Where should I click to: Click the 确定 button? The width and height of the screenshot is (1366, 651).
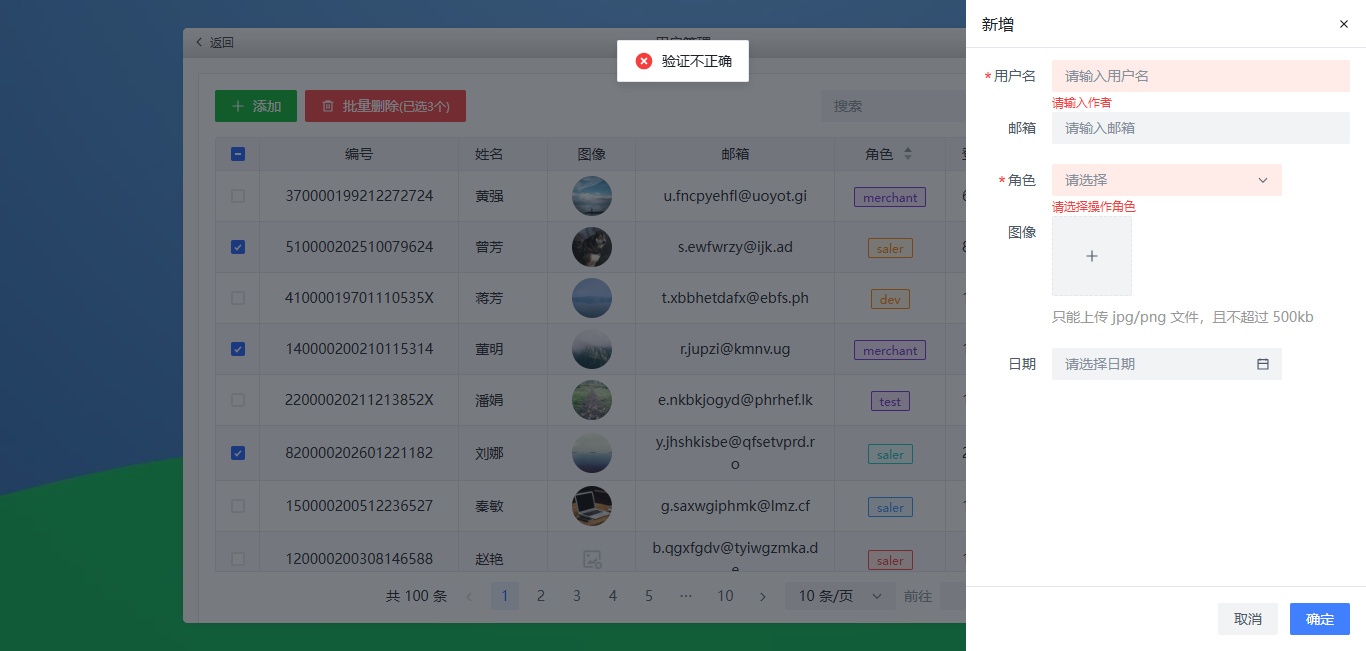[1320, 619]
